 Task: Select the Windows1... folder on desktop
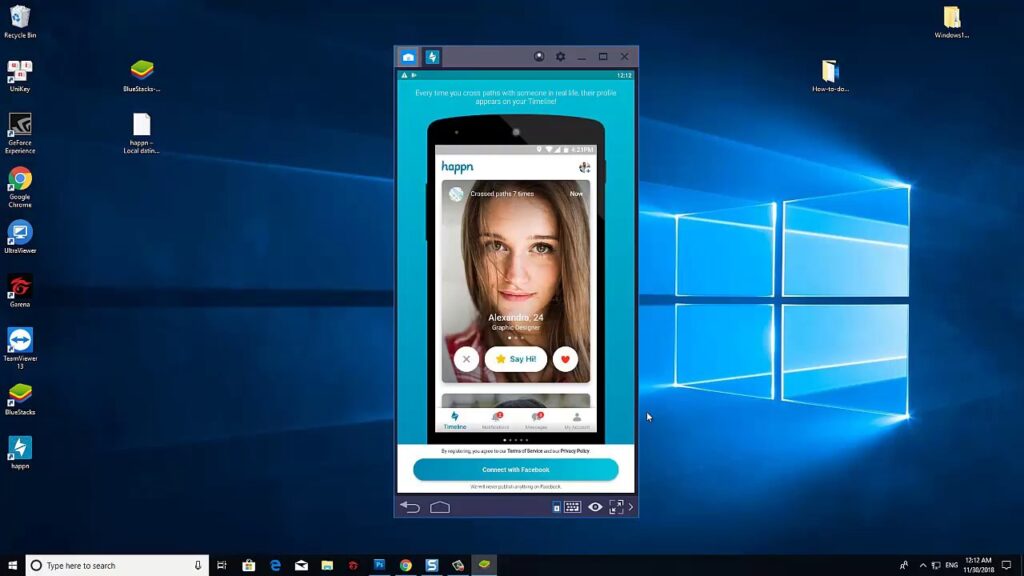click(x=952, y=22)
